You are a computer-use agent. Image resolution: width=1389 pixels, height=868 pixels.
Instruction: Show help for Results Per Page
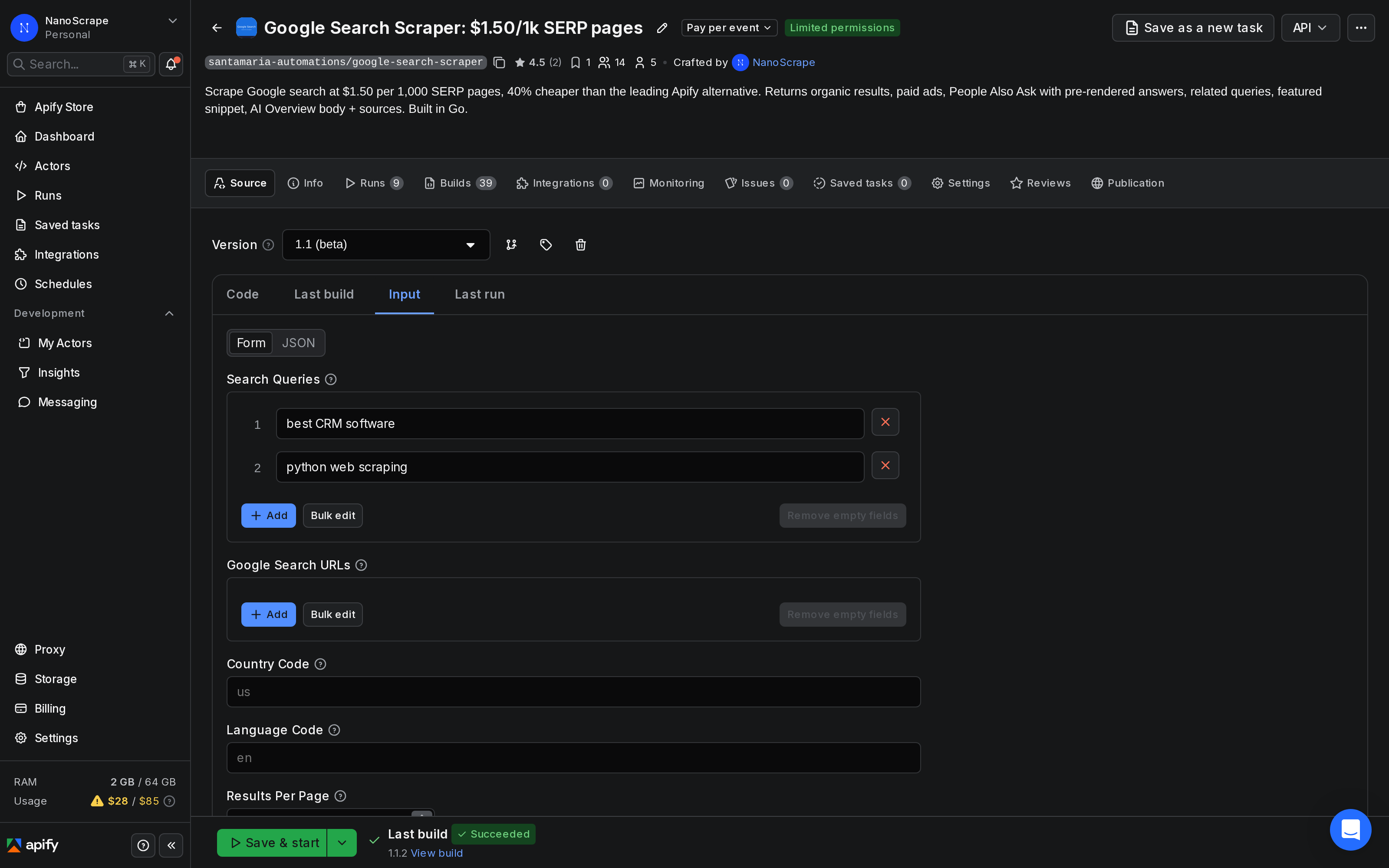[x=340, y=796]
